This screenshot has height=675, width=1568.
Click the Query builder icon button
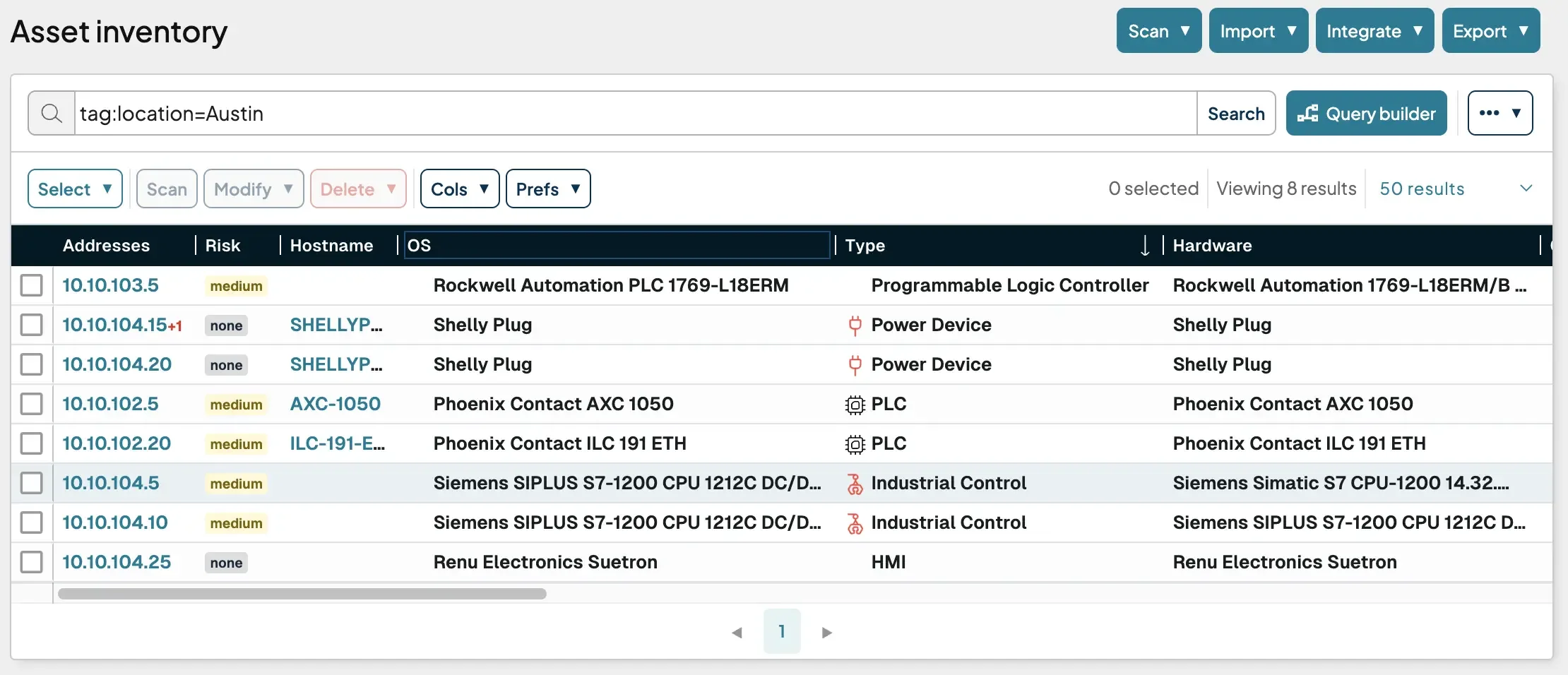(1366, 113)
